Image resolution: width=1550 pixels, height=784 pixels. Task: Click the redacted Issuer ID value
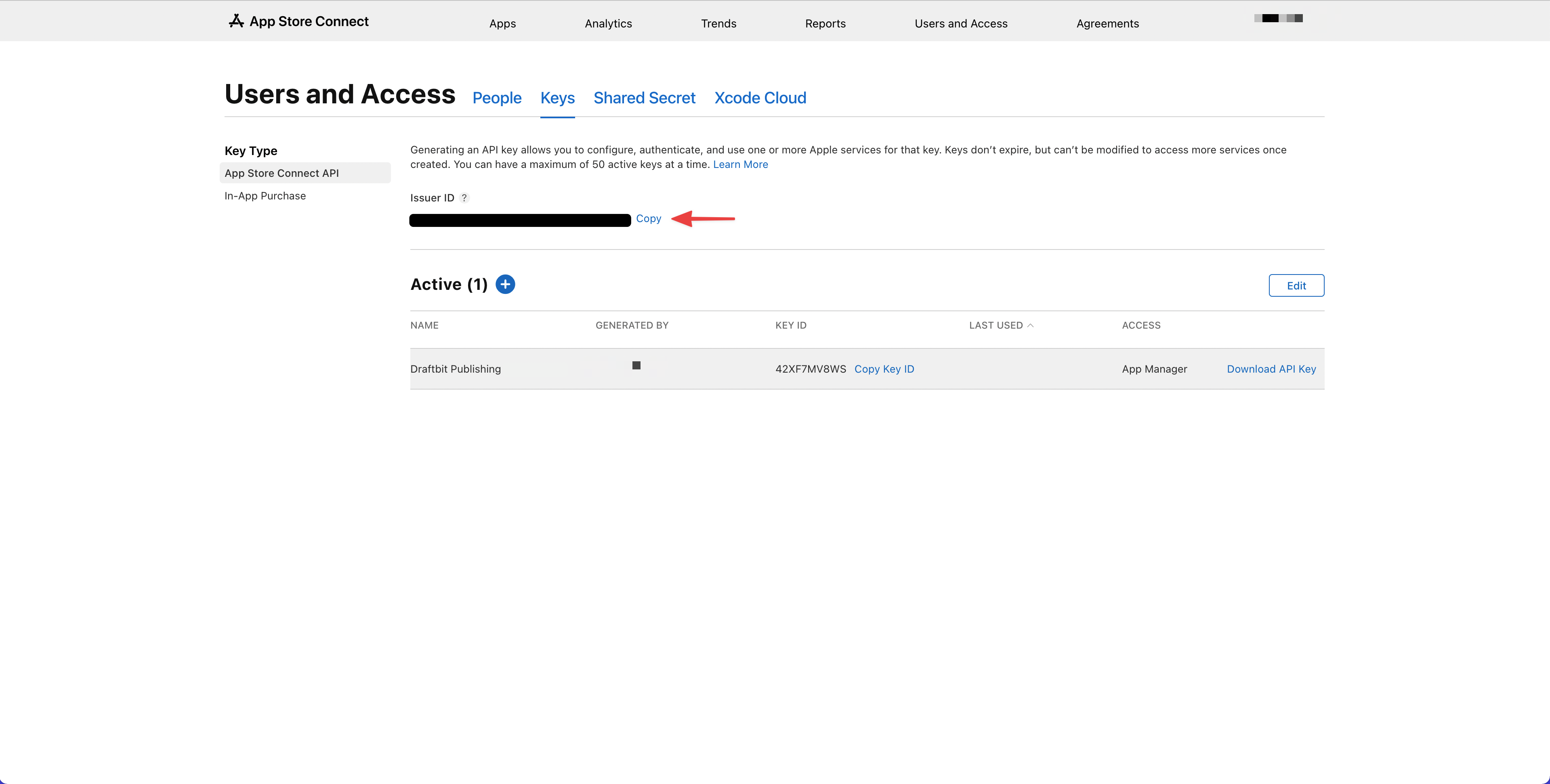tap(520, 220)
